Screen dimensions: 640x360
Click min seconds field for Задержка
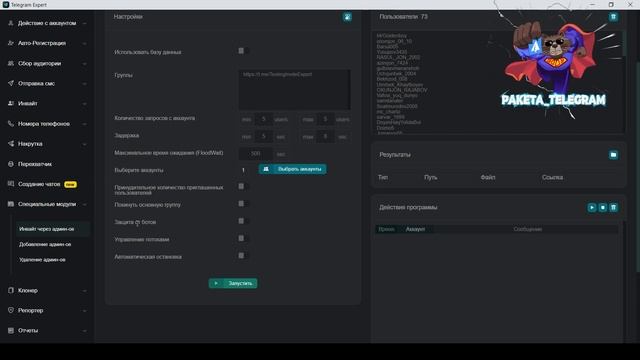264,137
